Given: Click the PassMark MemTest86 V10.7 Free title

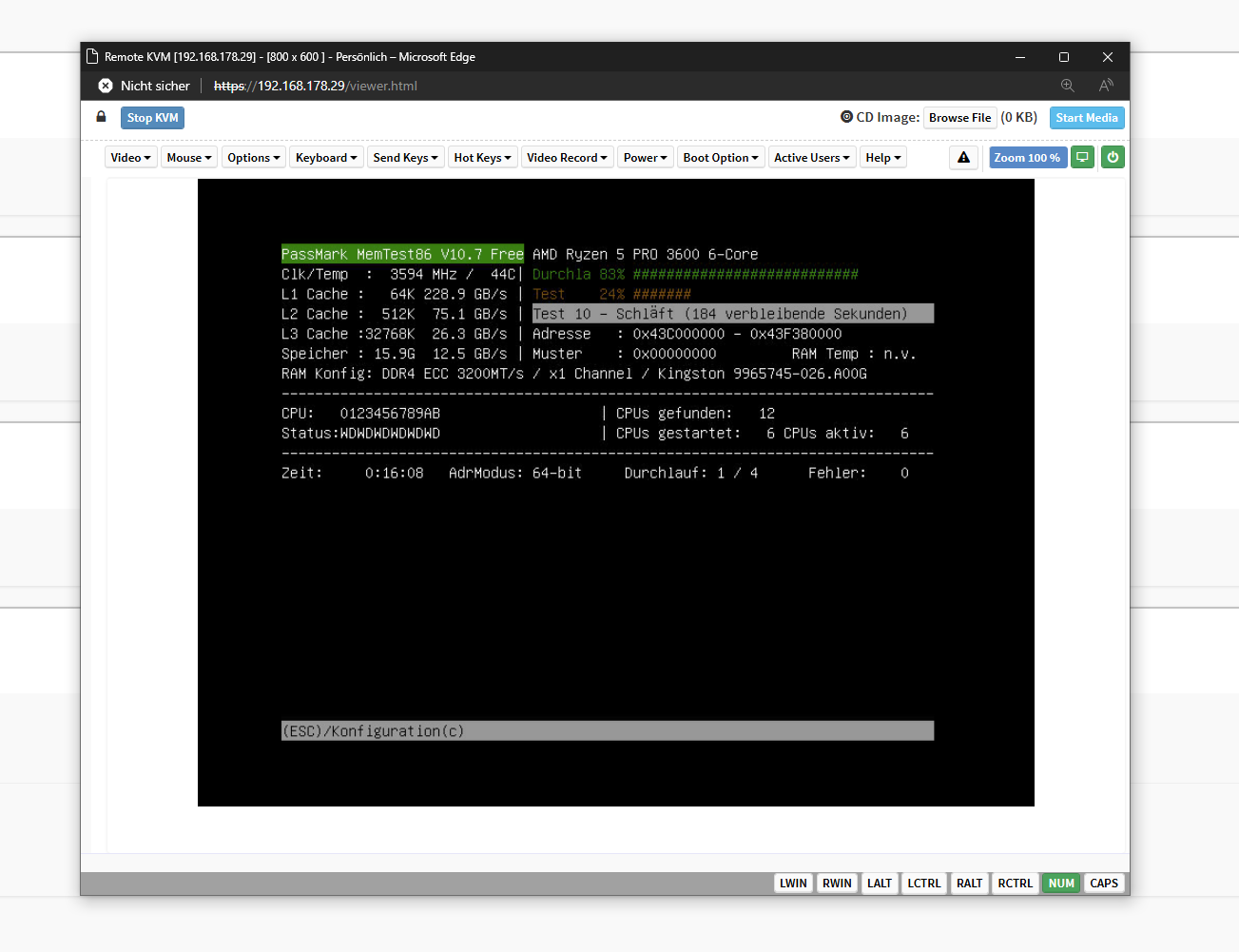Looking at the screenshot, I should [402, 254].
